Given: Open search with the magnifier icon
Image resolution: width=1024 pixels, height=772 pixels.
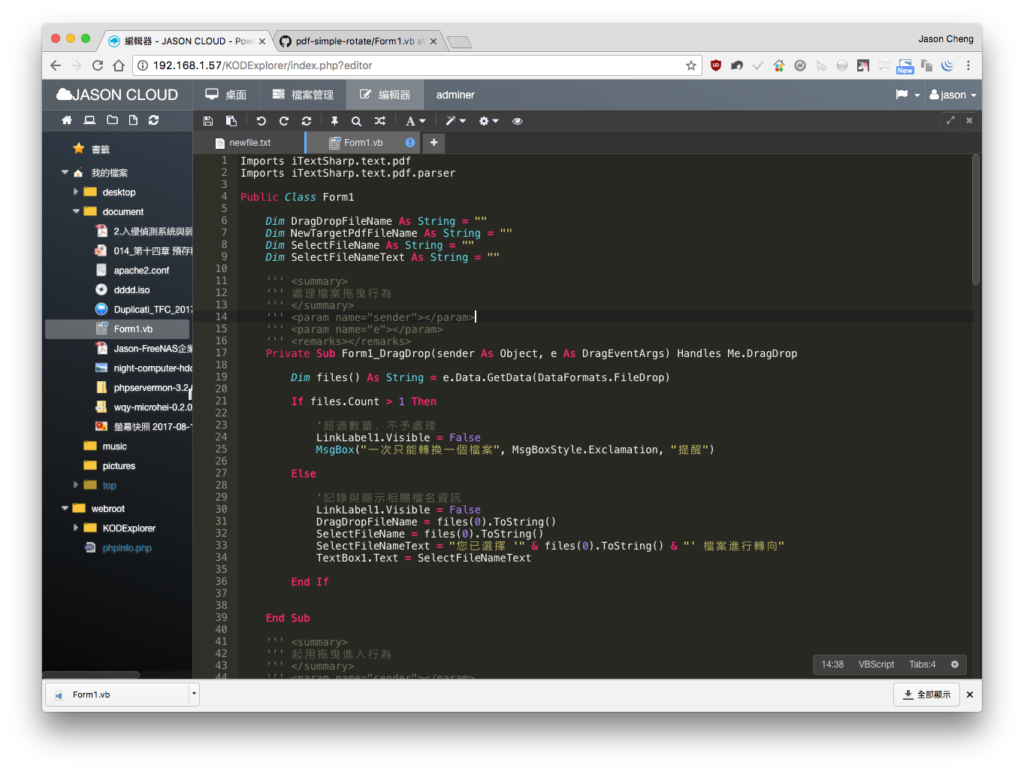Looking at the screenshot, I should (357, 121).
